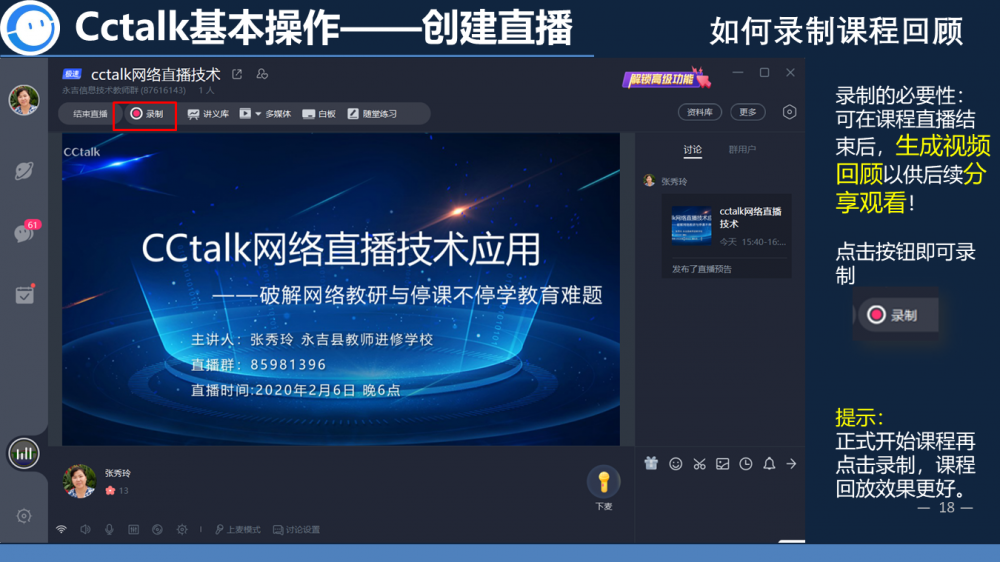1000x562 pixels.
Task: Toggle the microphone icon in the bottom bar
Action: [x=110, y=529]
